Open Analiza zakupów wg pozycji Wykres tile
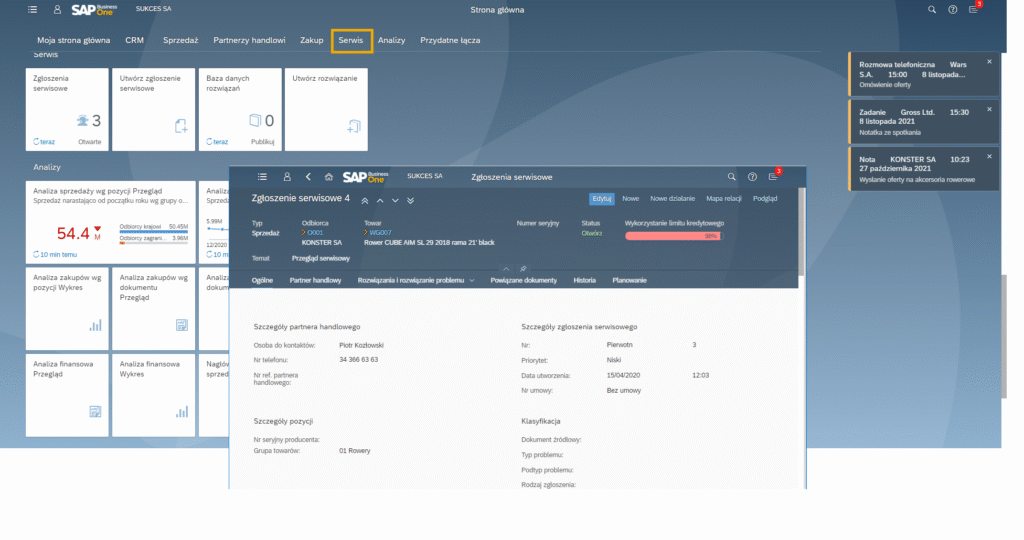The height and width of the screenshot is (540, 1024). [x=67, y=309]
